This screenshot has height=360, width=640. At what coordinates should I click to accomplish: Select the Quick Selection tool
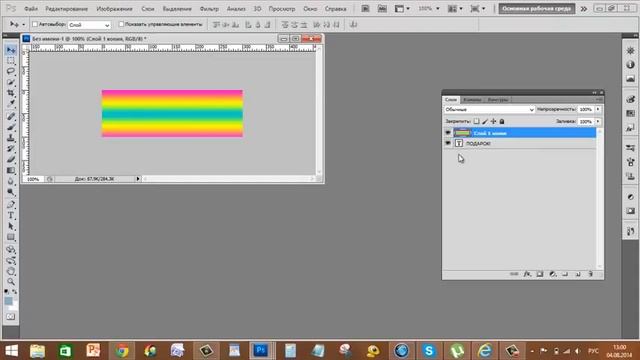point(11,82)
